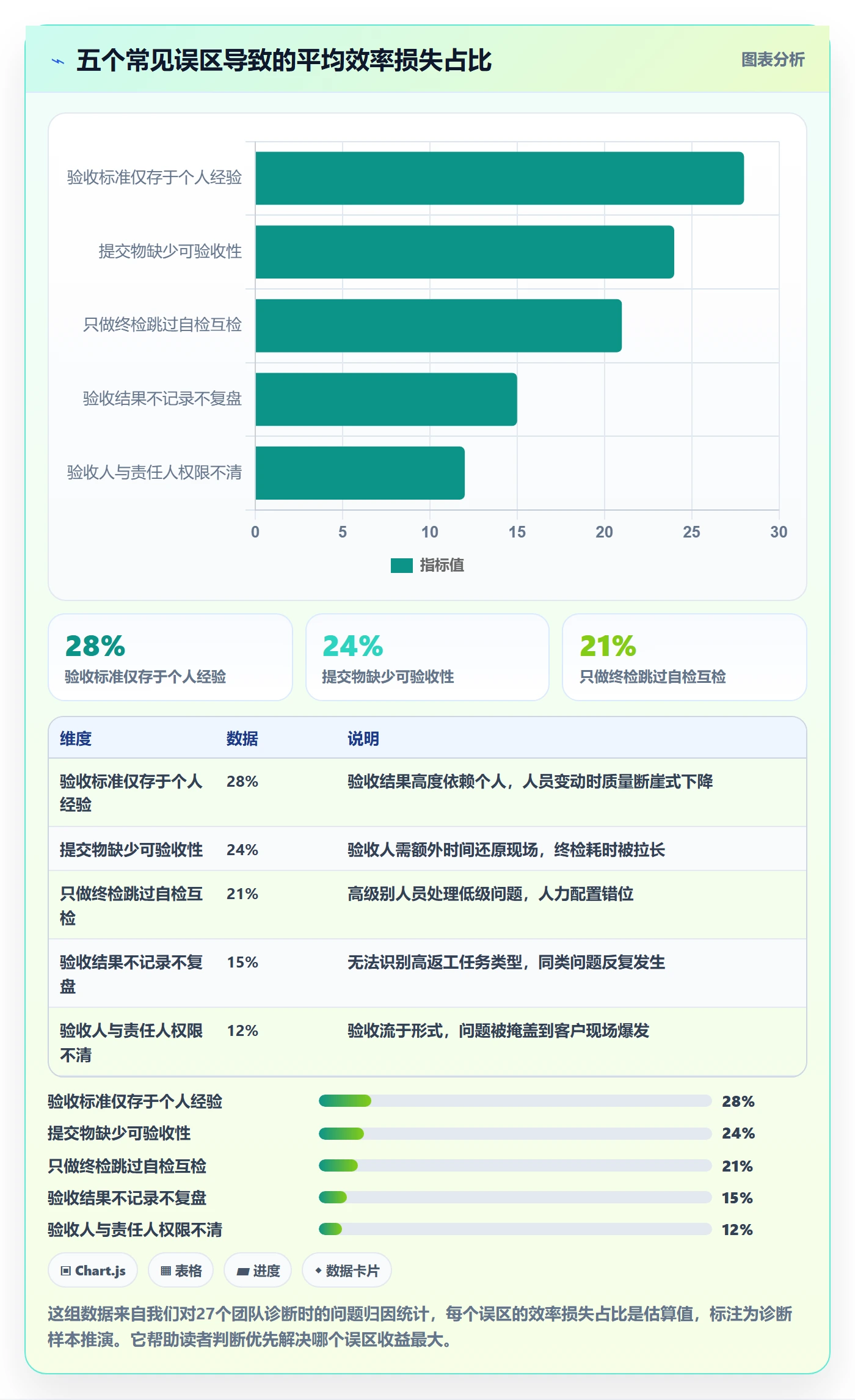Click the progress bar showing 21%

515,1165
